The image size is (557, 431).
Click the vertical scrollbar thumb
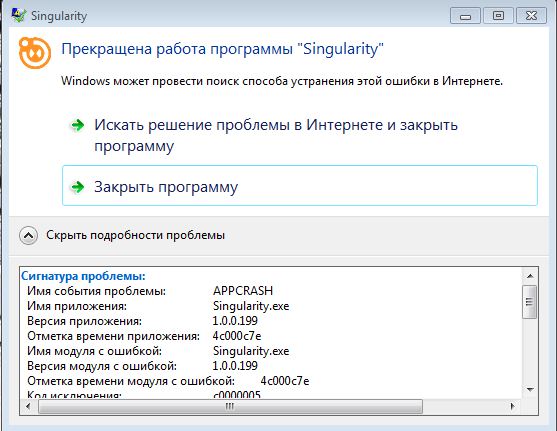(x=530, y=302)
